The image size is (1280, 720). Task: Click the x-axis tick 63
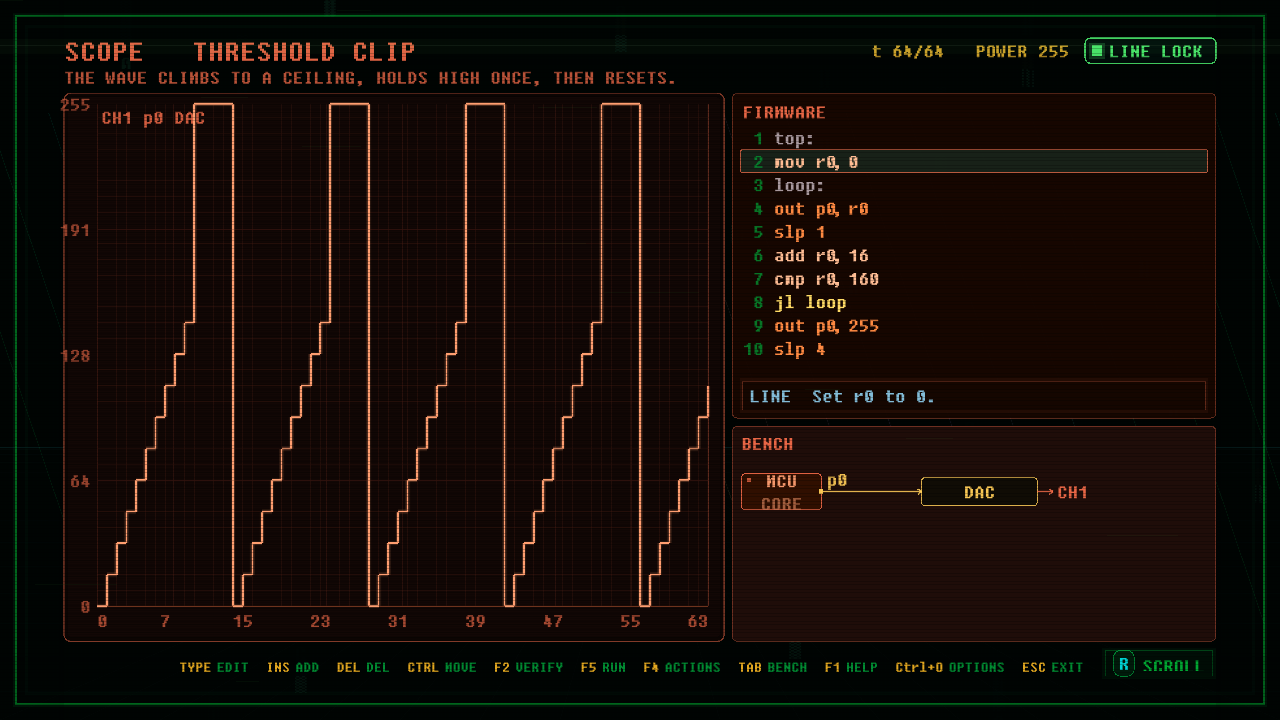[698, 622]
